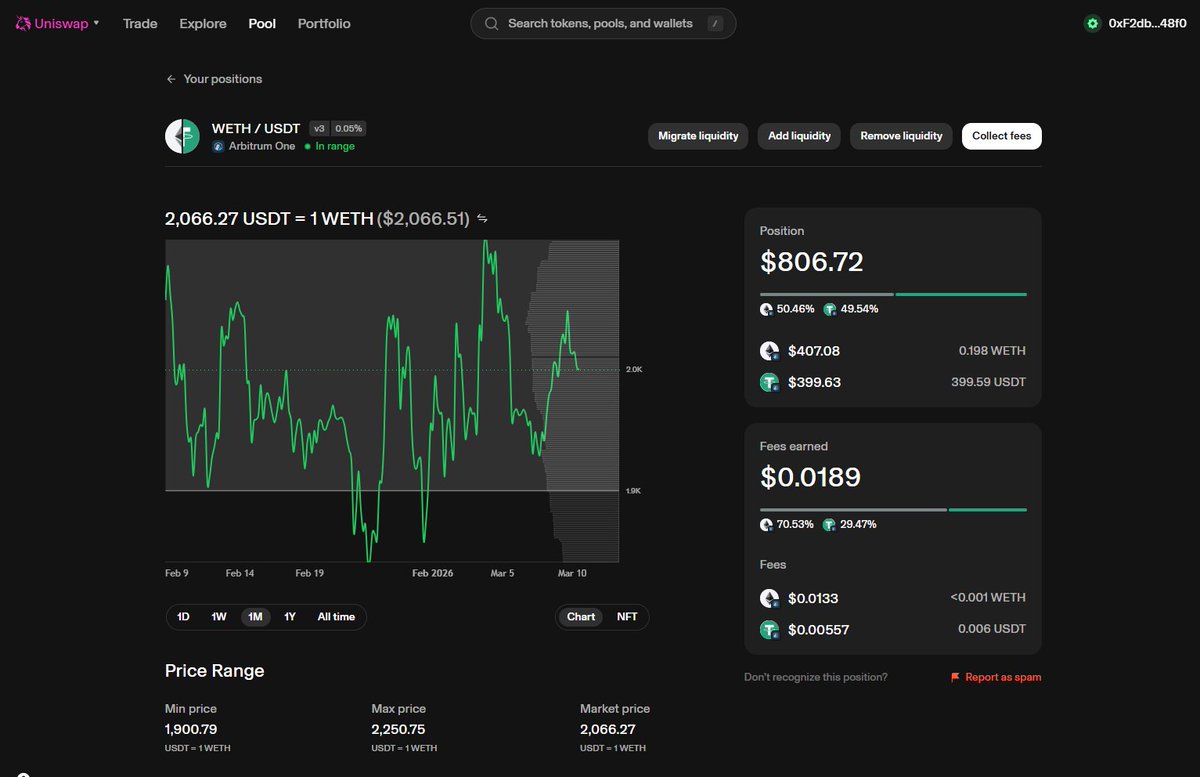Click the 2.0K chart axis label
1200x777 pixels.
point(634,370)
